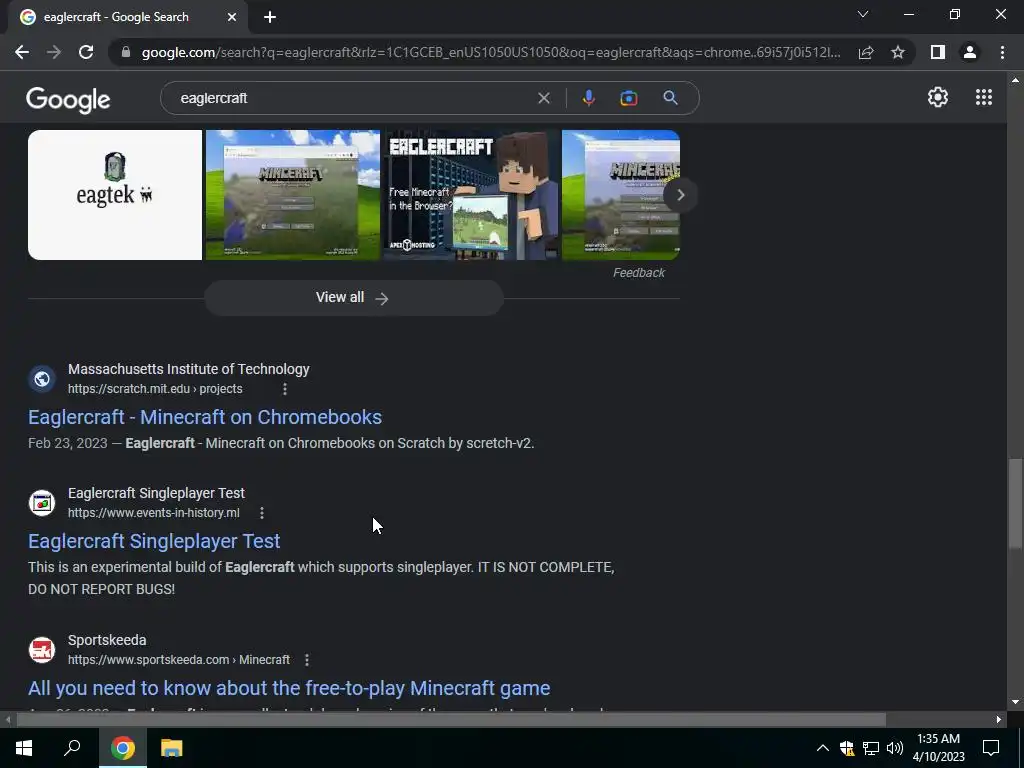Screen dimensions: 1024x768
Task: Bookmark this page with star icon
Action: (x=898, y=52)
